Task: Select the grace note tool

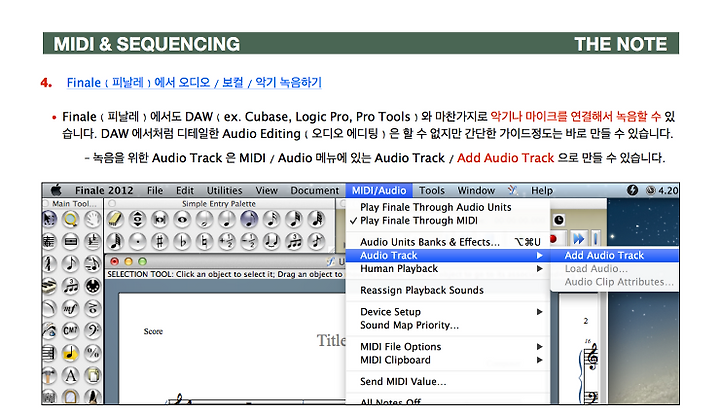Action: coord(316,241)
